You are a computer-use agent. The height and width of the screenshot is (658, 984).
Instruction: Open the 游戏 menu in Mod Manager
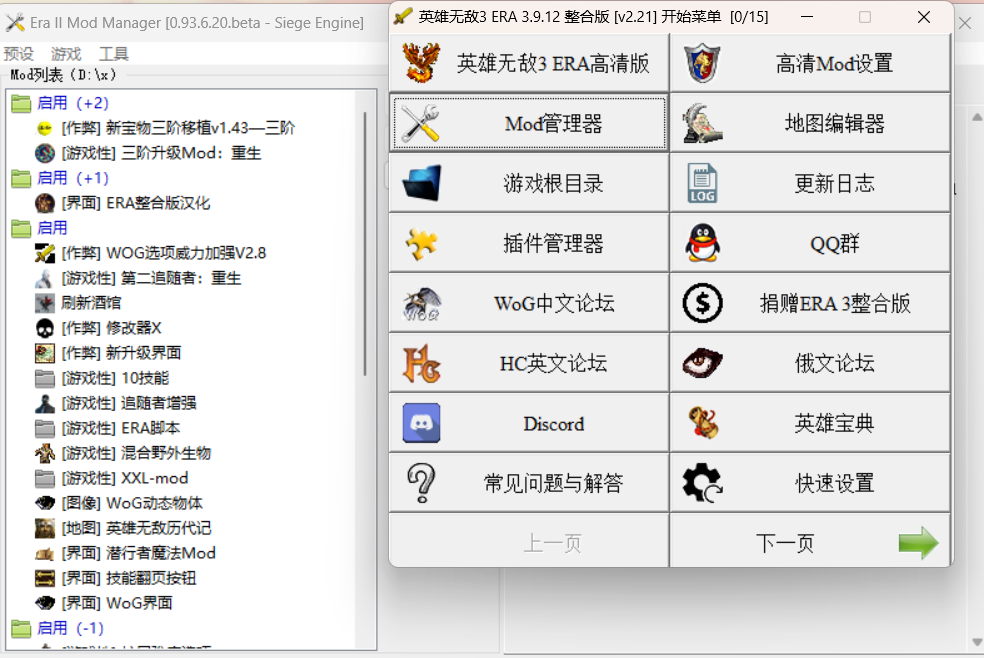(66, 54)
